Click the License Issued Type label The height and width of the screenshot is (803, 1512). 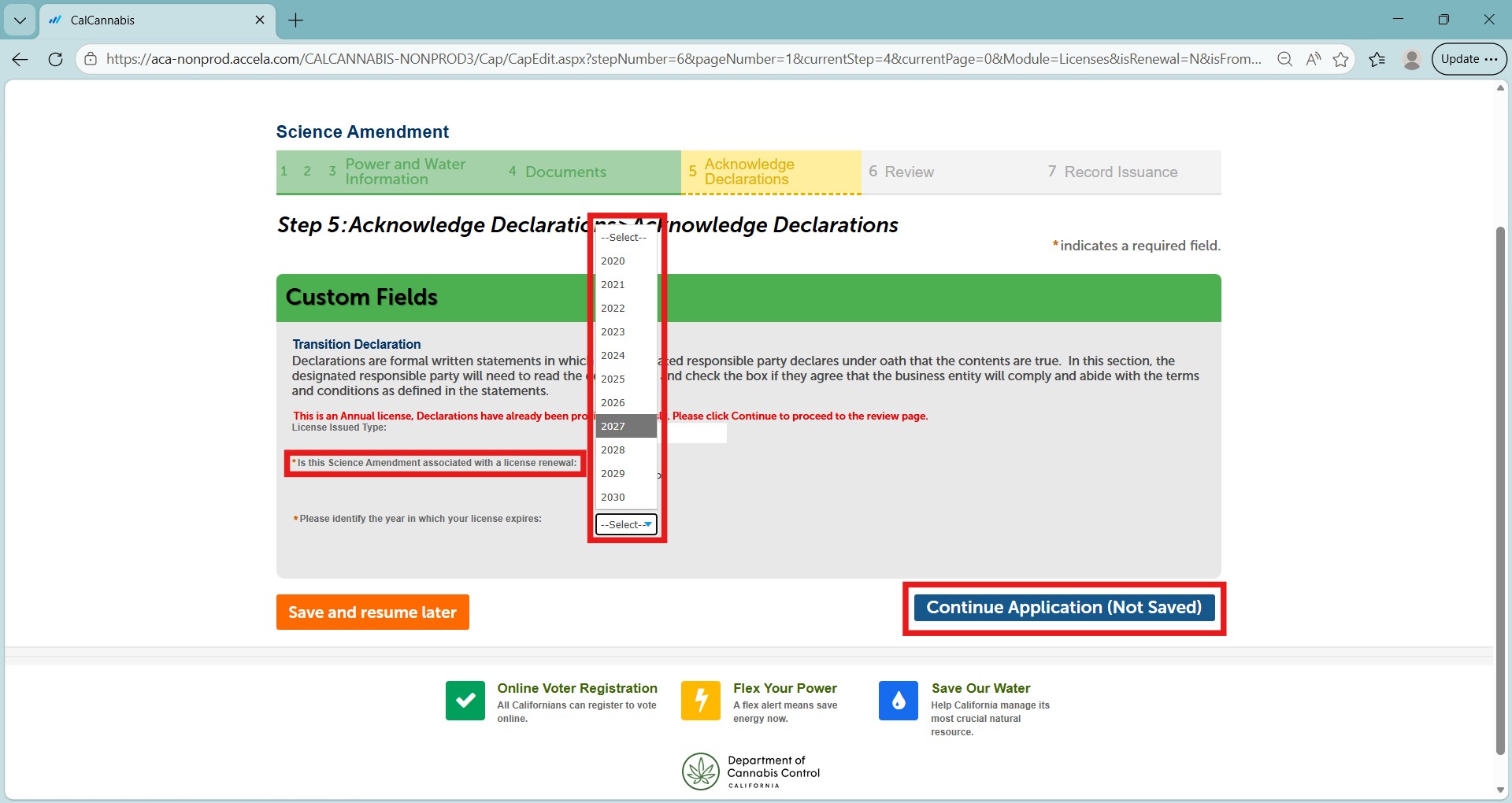click(339, 427)
